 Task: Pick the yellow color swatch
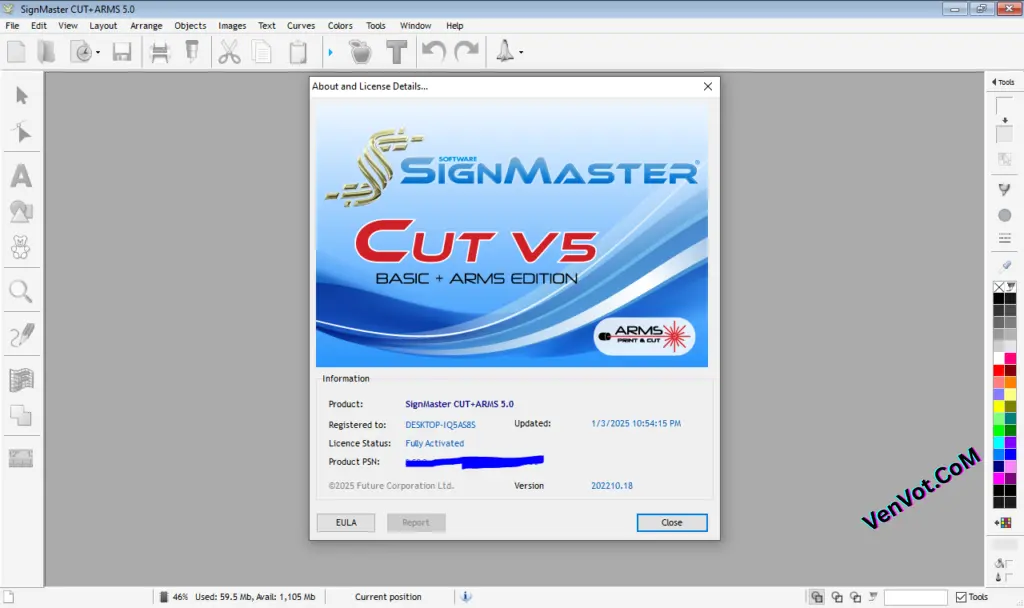(x=999, y=406)
